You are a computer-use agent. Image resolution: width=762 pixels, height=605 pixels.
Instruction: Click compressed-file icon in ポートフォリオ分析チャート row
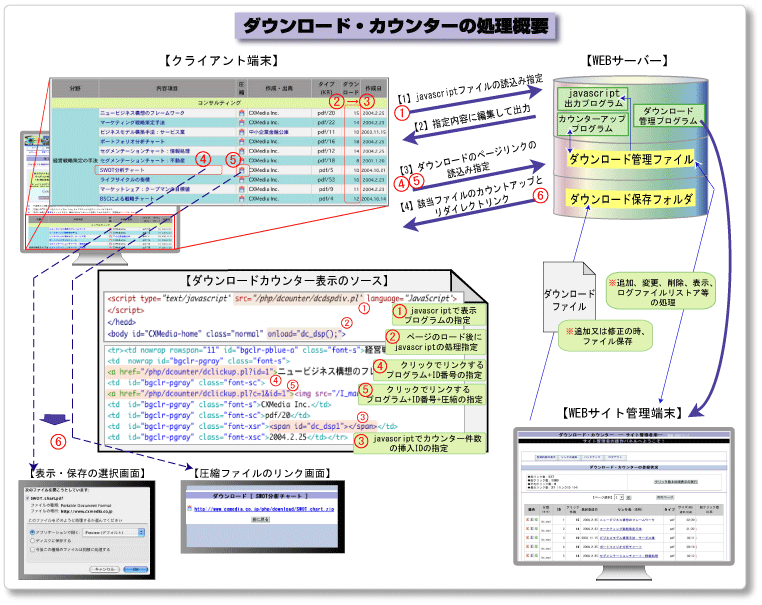pyautogui.click(x=242, y=141)
